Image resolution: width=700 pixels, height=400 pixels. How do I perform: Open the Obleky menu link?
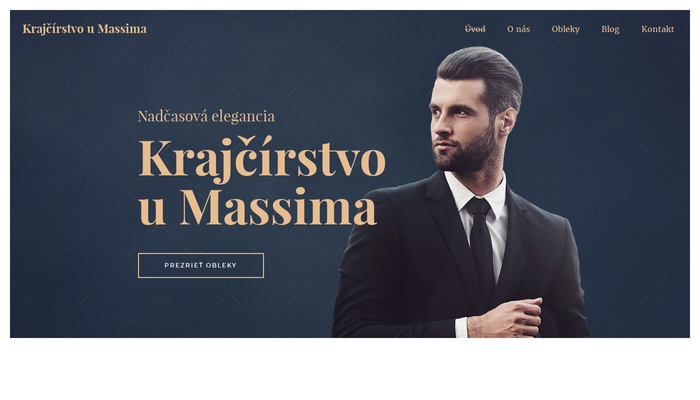pyautogui.click(x=565, y=29)
